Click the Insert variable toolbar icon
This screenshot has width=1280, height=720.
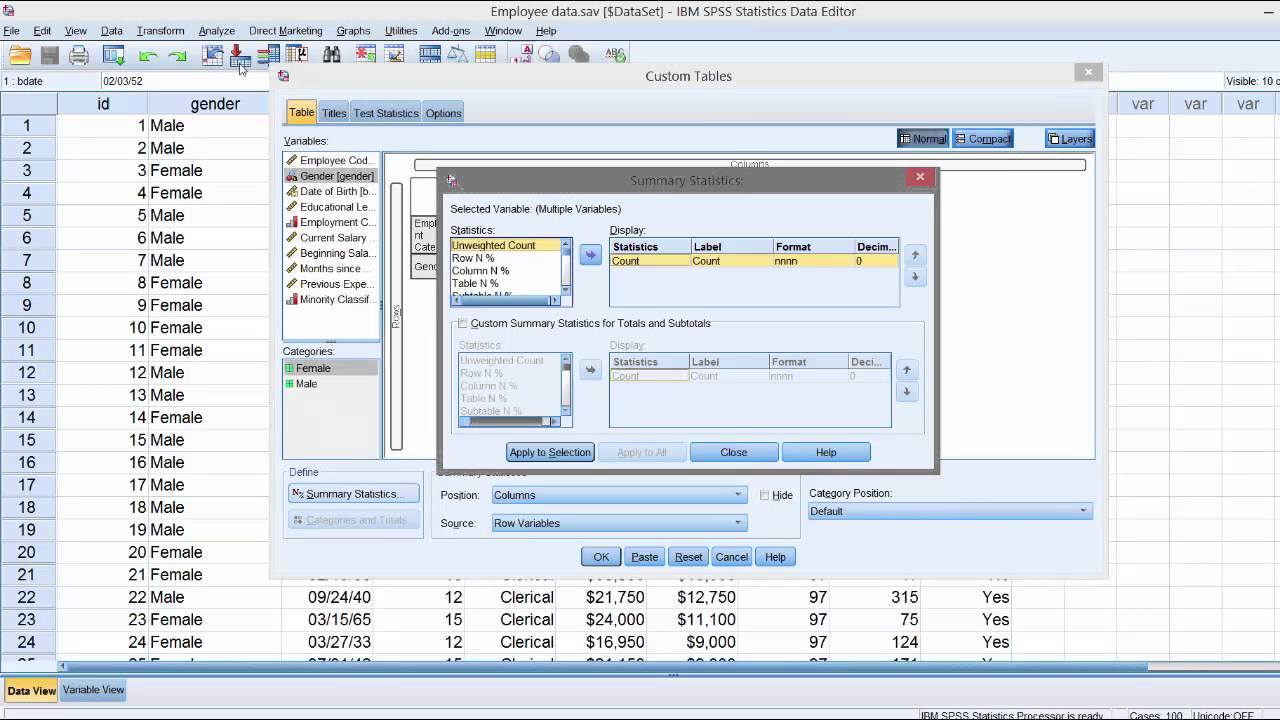394,55
